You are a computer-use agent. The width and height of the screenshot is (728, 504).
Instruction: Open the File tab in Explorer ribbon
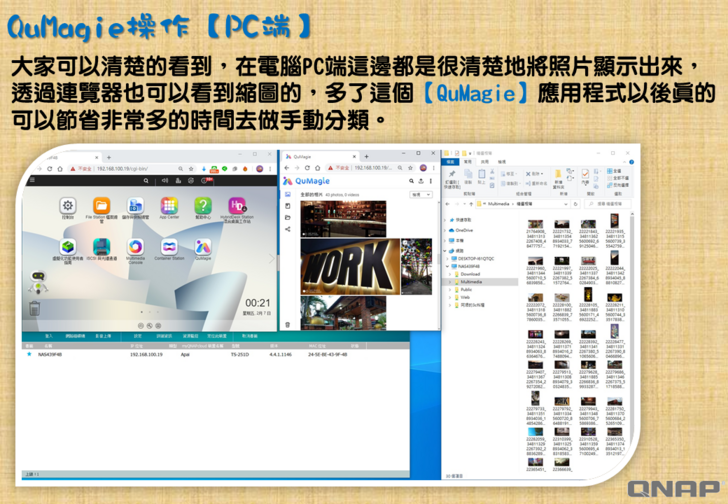tap(450, 162)
